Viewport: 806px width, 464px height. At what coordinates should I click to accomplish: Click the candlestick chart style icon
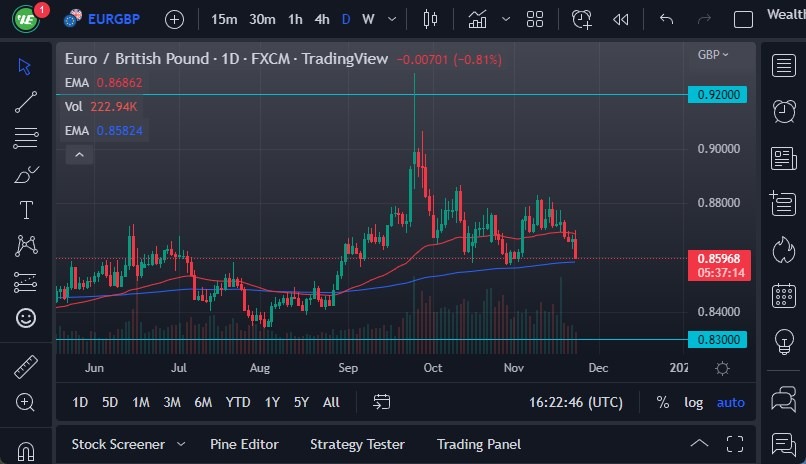point(431,19)
